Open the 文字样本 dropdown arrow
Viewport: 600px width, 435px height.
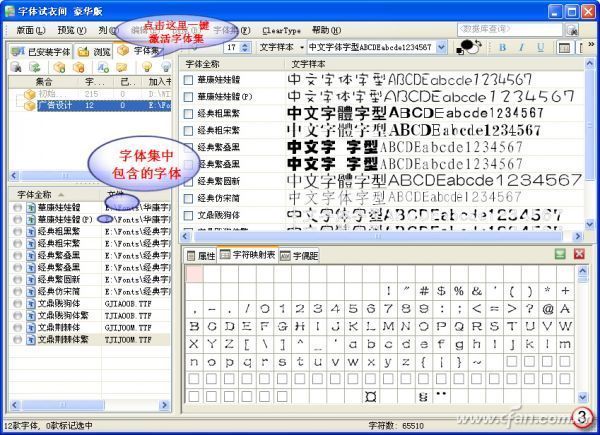[x=302, y=47]
